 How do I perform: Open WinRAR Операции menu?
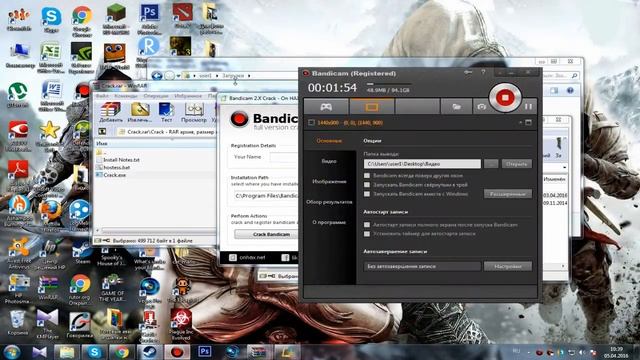pyautogui.click(x=156, y=96)
